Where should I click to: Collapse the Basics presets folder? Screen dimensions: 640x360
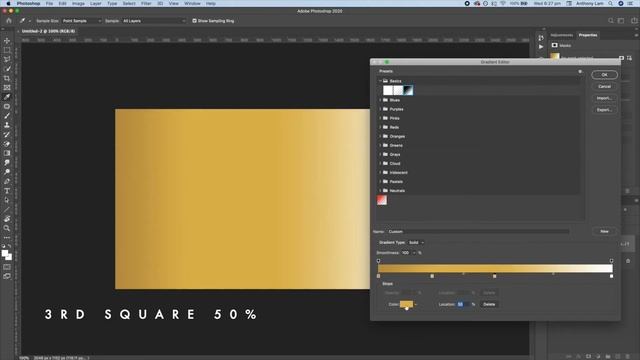coord(380,81)
